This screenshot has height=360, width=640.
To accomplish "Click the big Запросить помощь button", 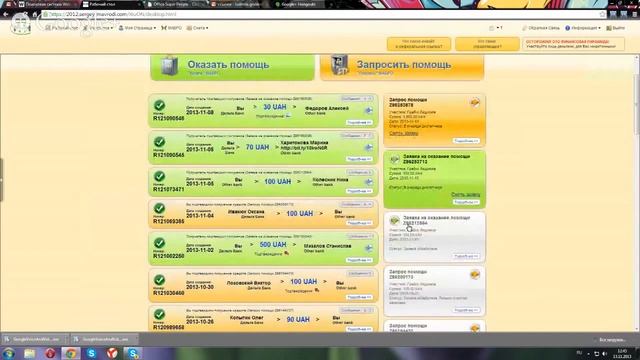I will pos(402,67).
